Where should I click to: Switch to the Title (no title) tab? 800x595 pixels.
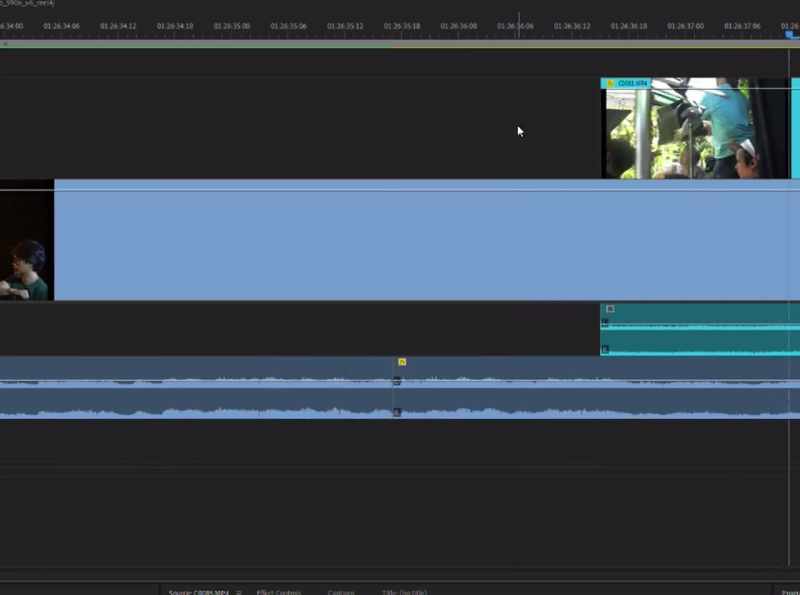click(x=404, y=592)
